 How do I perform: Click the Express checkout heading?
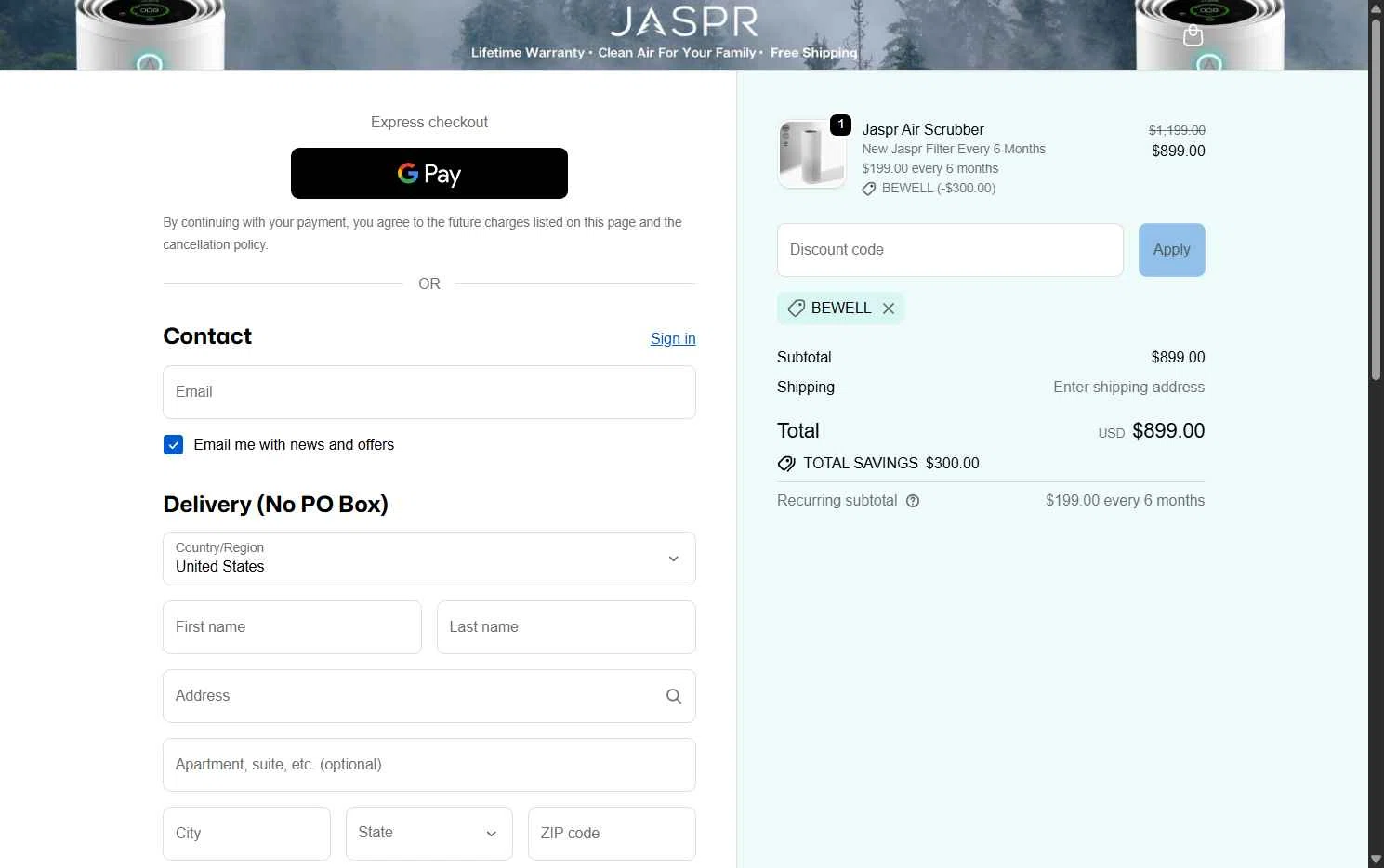(429, 123)
